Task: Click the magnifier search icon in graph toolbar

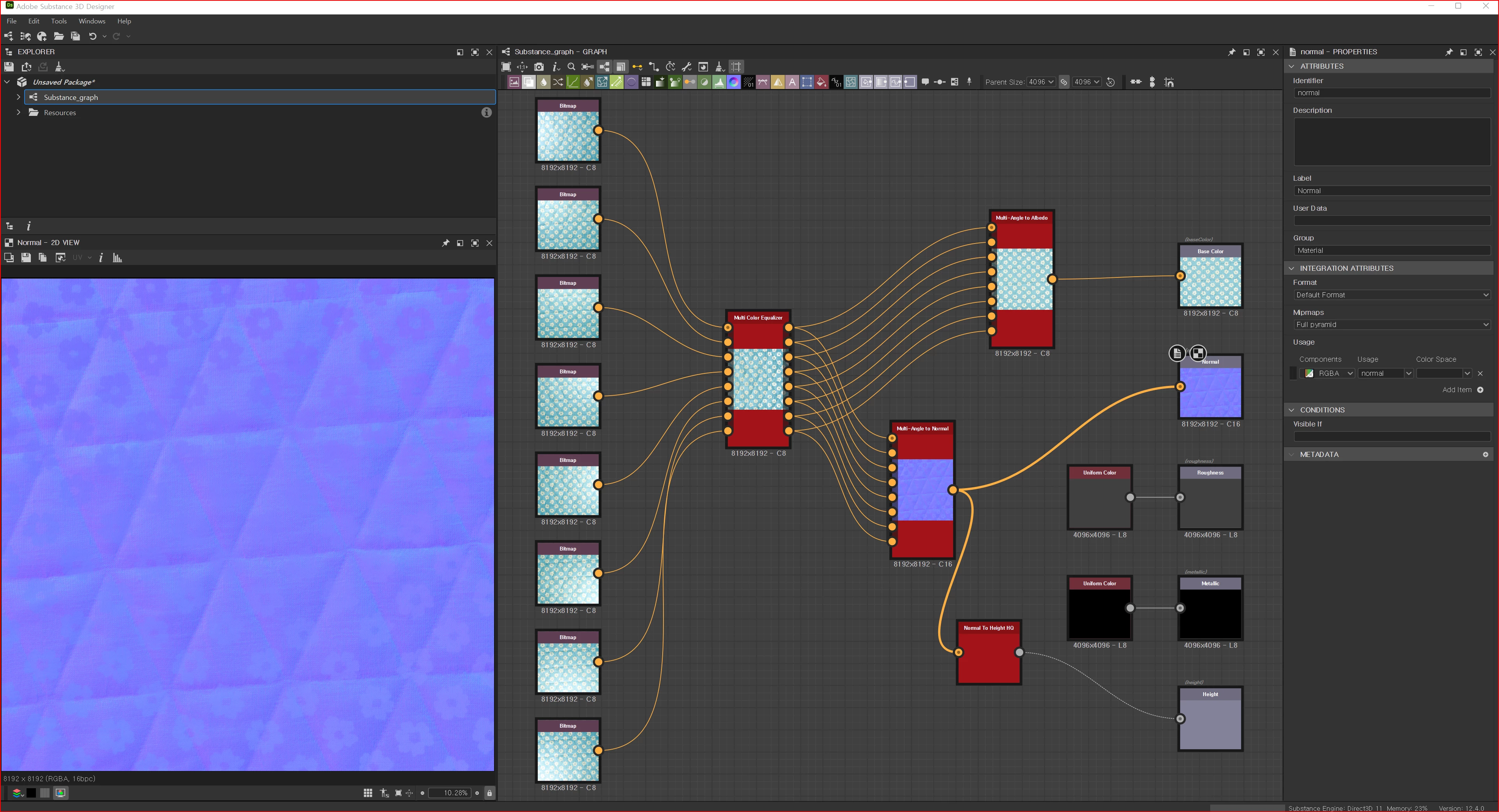Action: pos(571,67)
